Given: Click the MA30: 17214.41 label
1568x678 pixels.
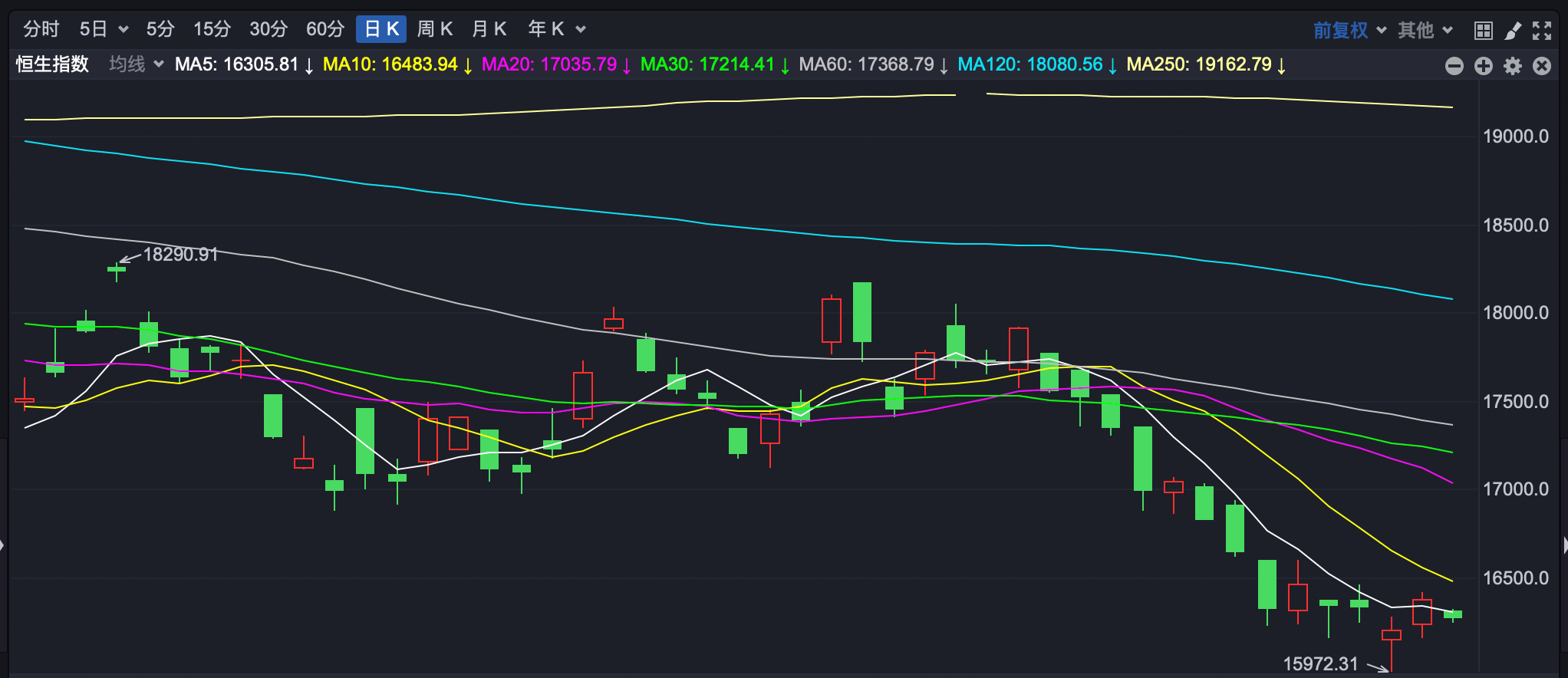Looking at the screenshot, I should coord(715,64).
